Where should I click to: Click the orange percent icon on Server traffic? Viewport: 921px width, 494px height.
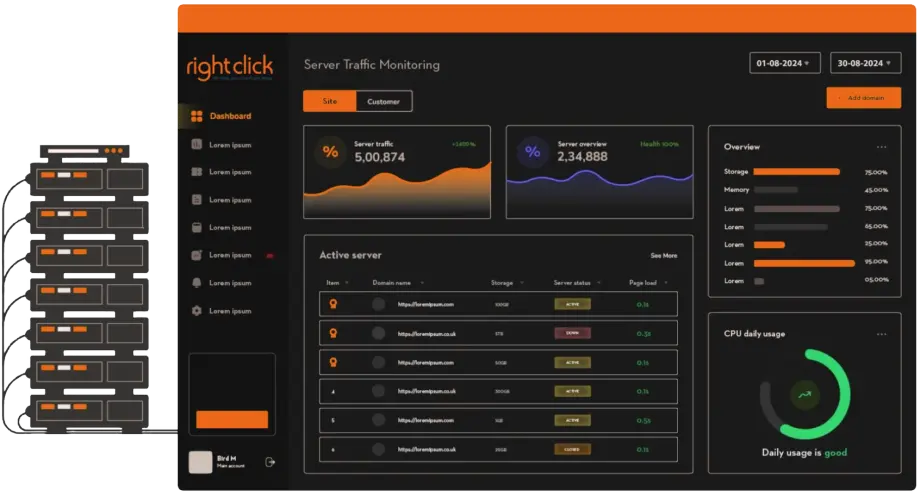coord(329,152)
